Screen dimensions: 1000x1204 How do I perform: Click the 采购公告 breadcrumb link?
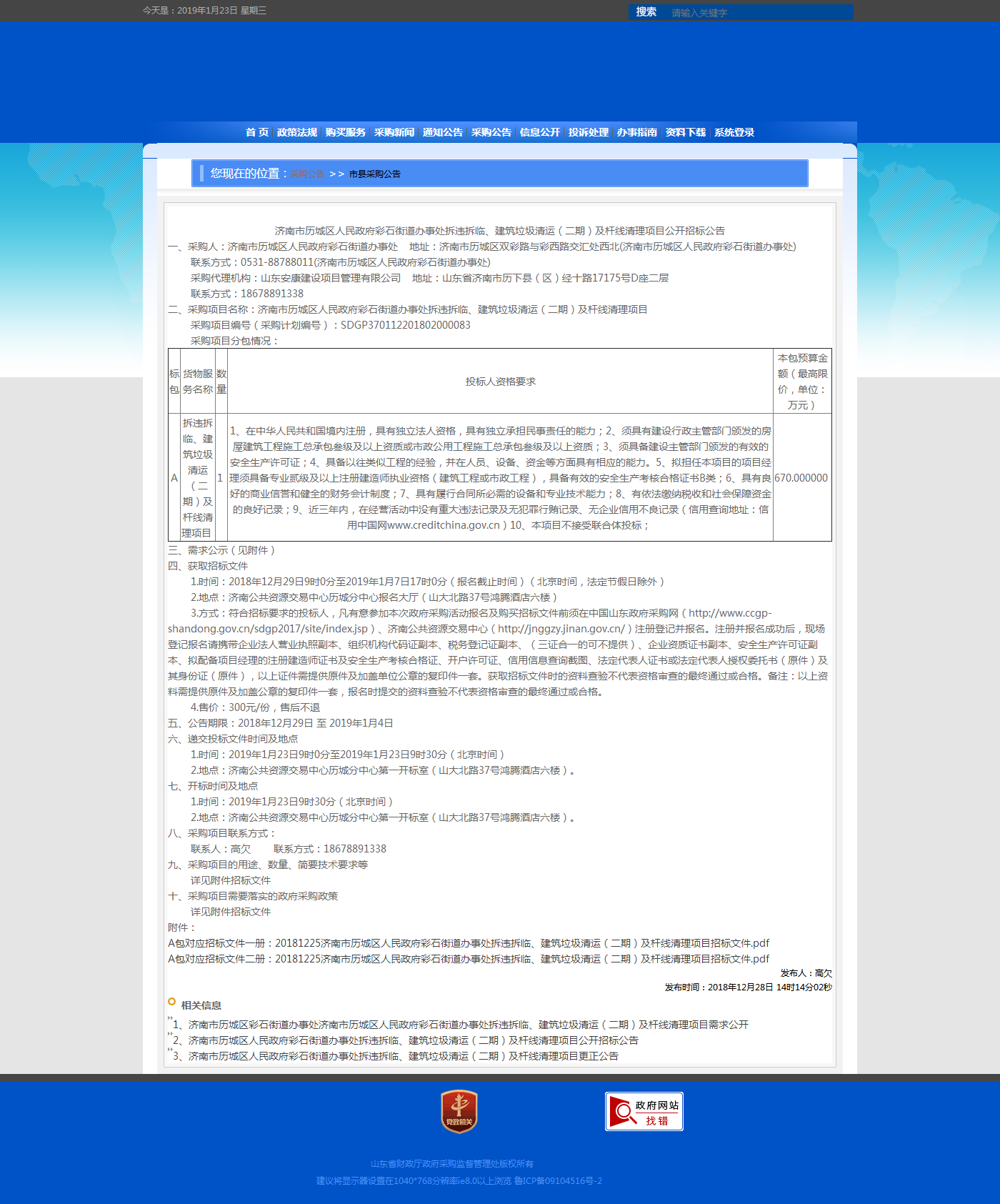[308, 174]
